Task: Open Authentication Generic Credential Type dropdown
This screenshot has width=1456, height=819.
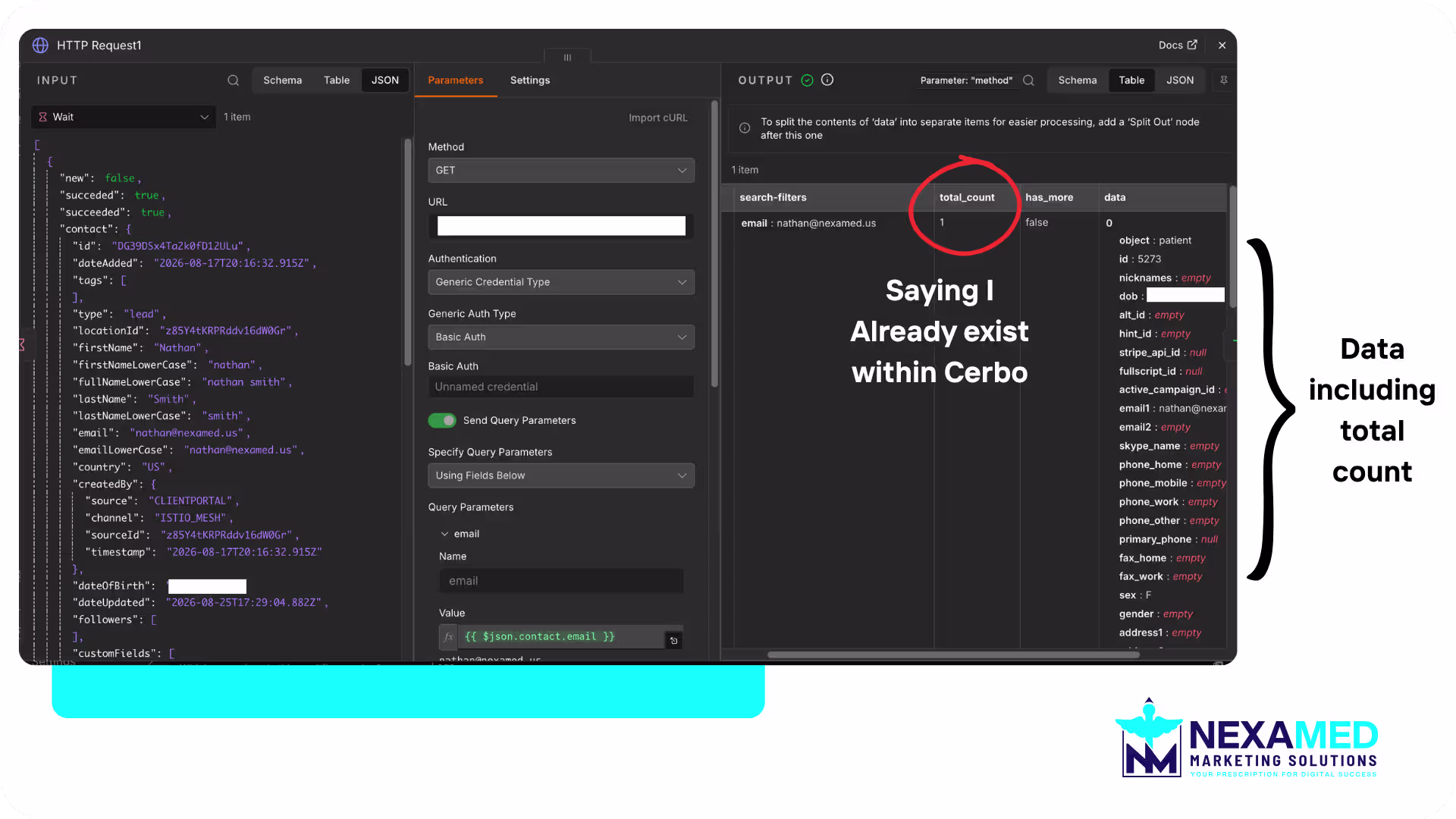Action: tap(560, 282)
